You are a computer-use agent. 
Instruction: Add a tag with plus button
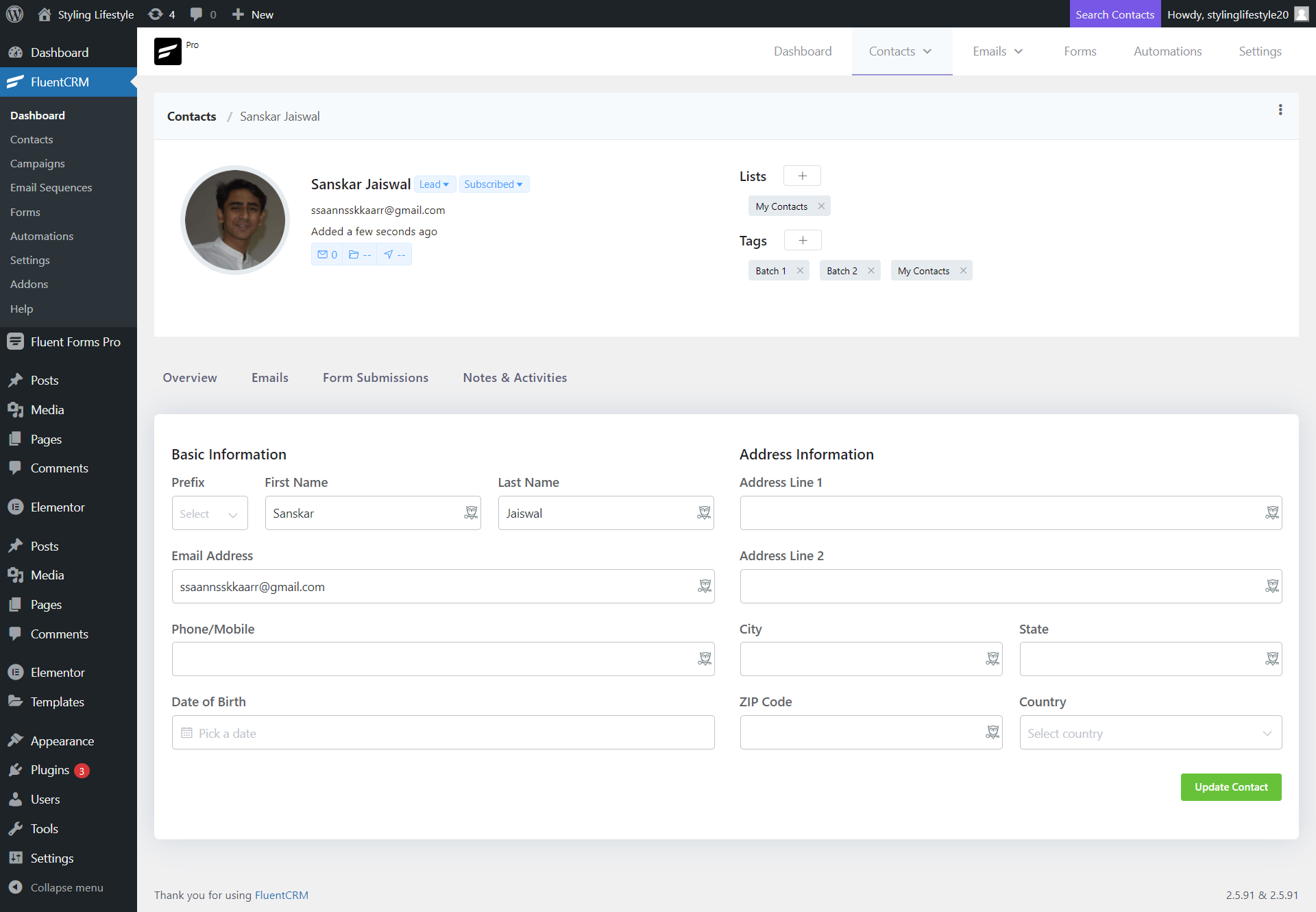click(x=803, y=241)
